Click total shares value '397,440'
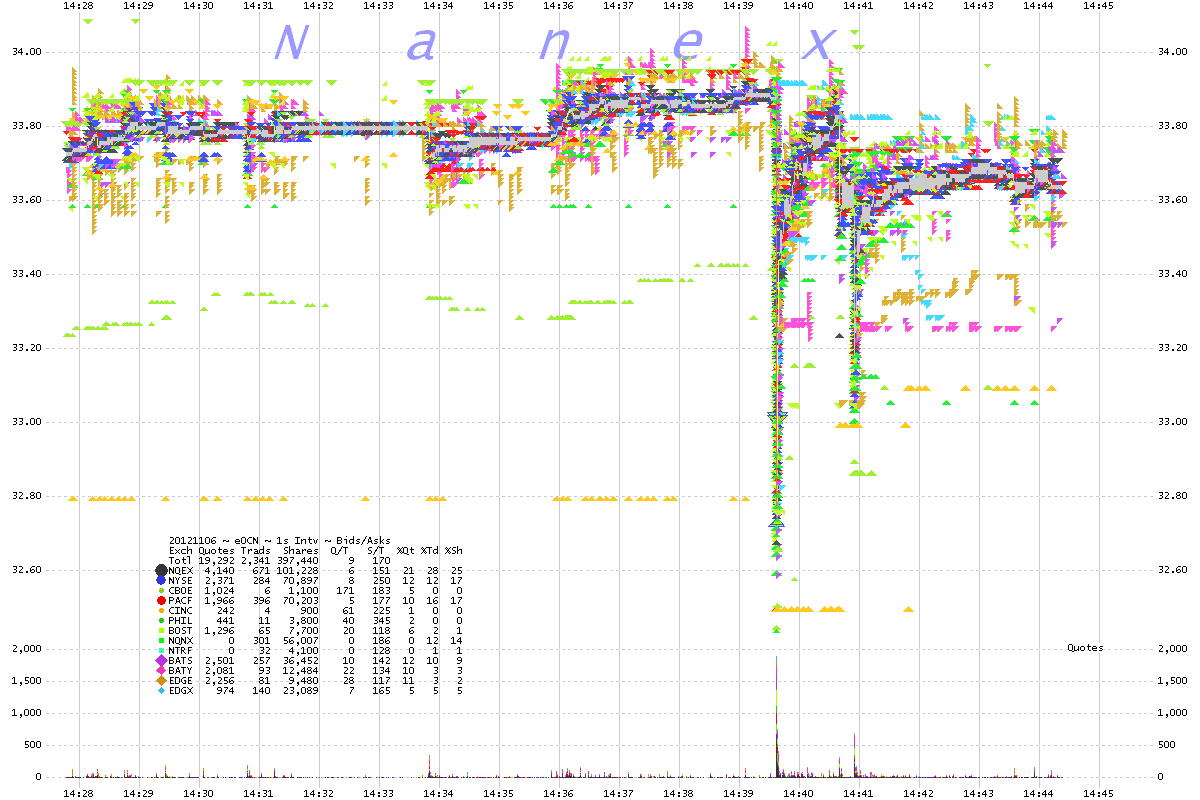1200x800 pixels. 298,560
